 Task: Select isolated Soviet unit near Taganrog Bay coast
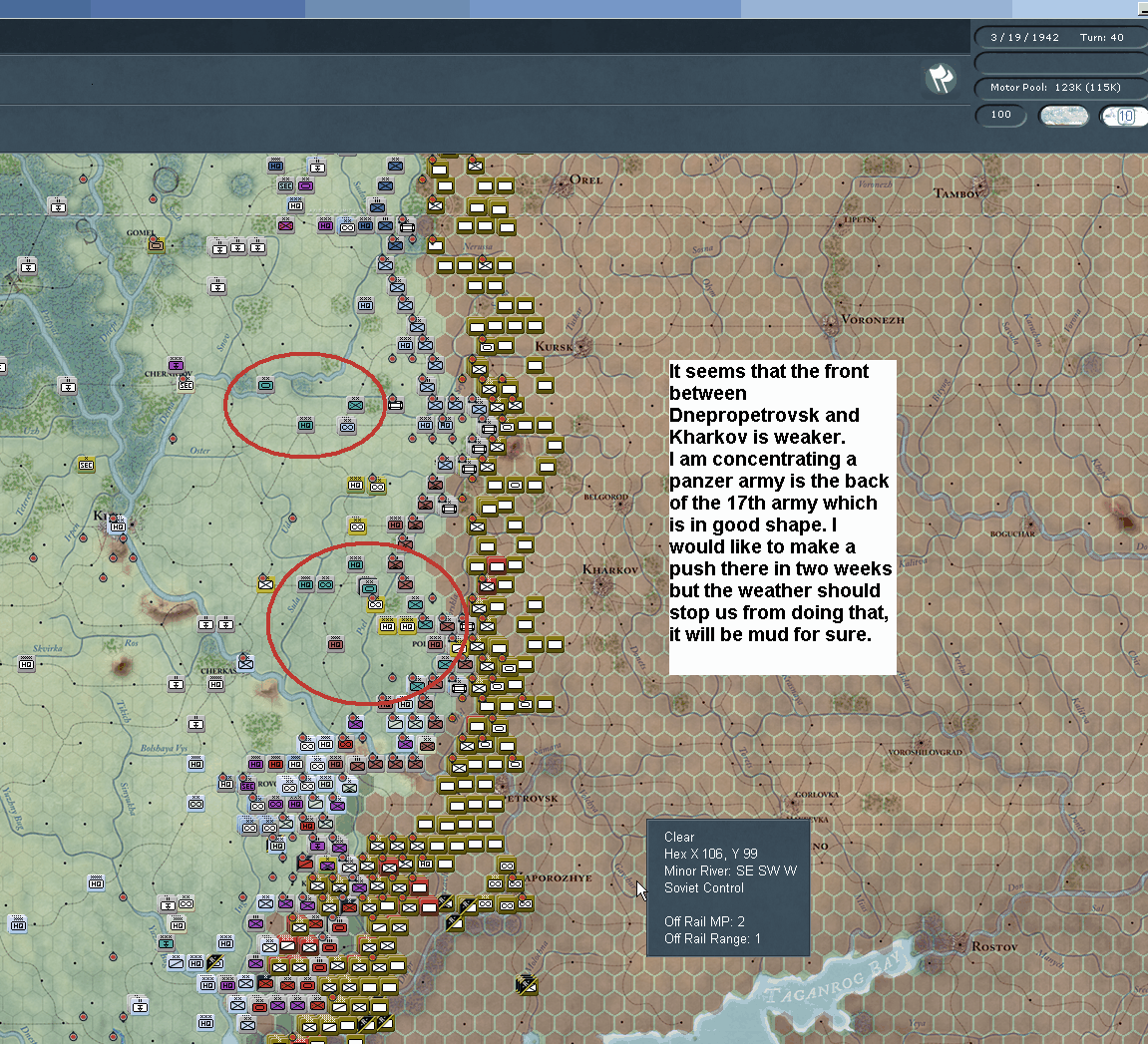click(x=527, y=985)
